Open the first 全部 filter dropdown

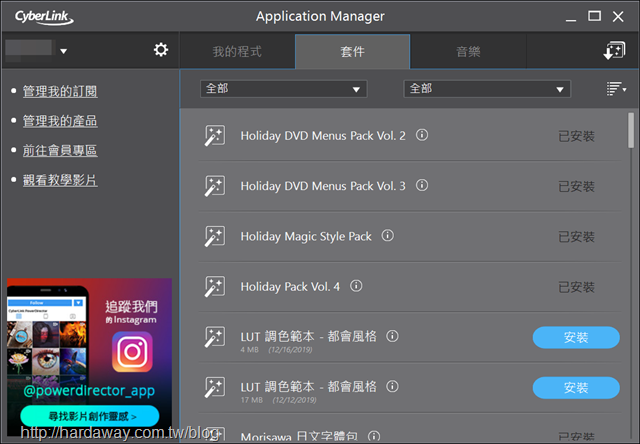[x=284, y=89]
